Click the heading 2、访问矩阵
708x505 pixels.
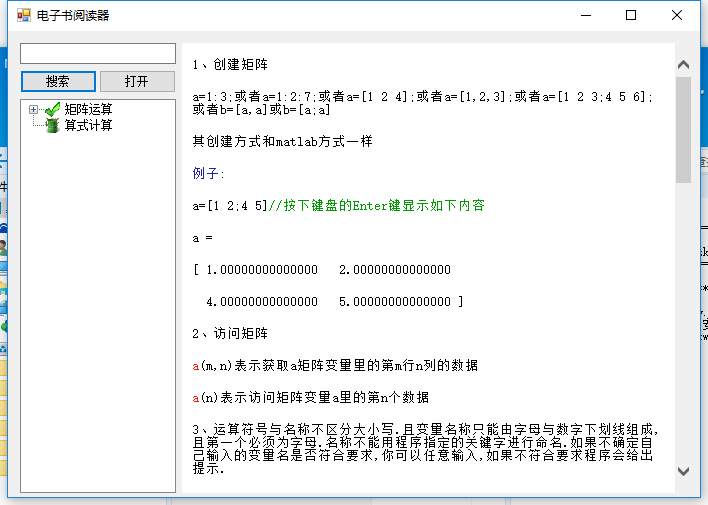coord(230,334)
